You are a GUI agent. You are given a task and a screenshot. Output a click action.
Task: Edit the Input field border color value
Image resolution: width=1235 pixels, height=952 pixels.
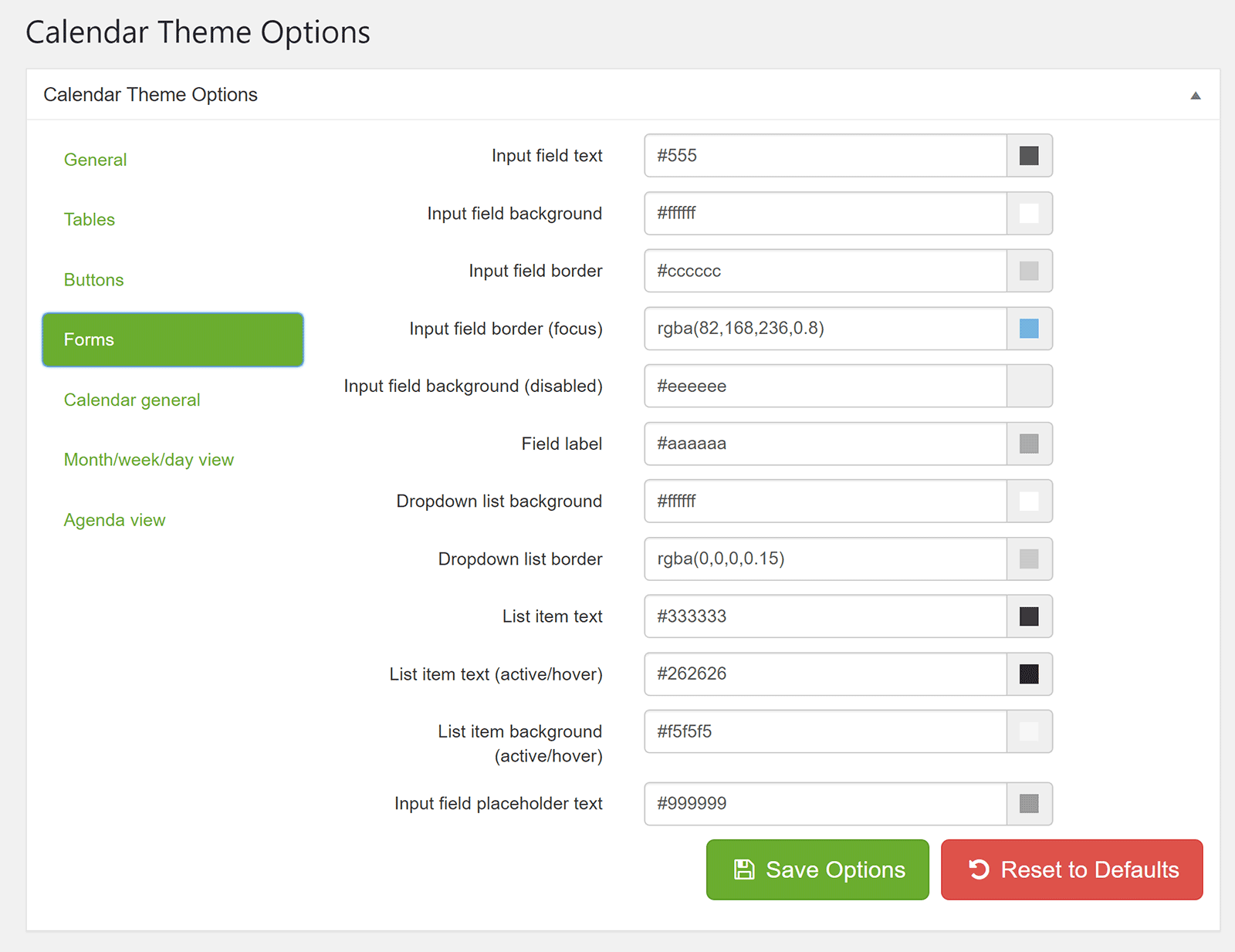[825, 271]
